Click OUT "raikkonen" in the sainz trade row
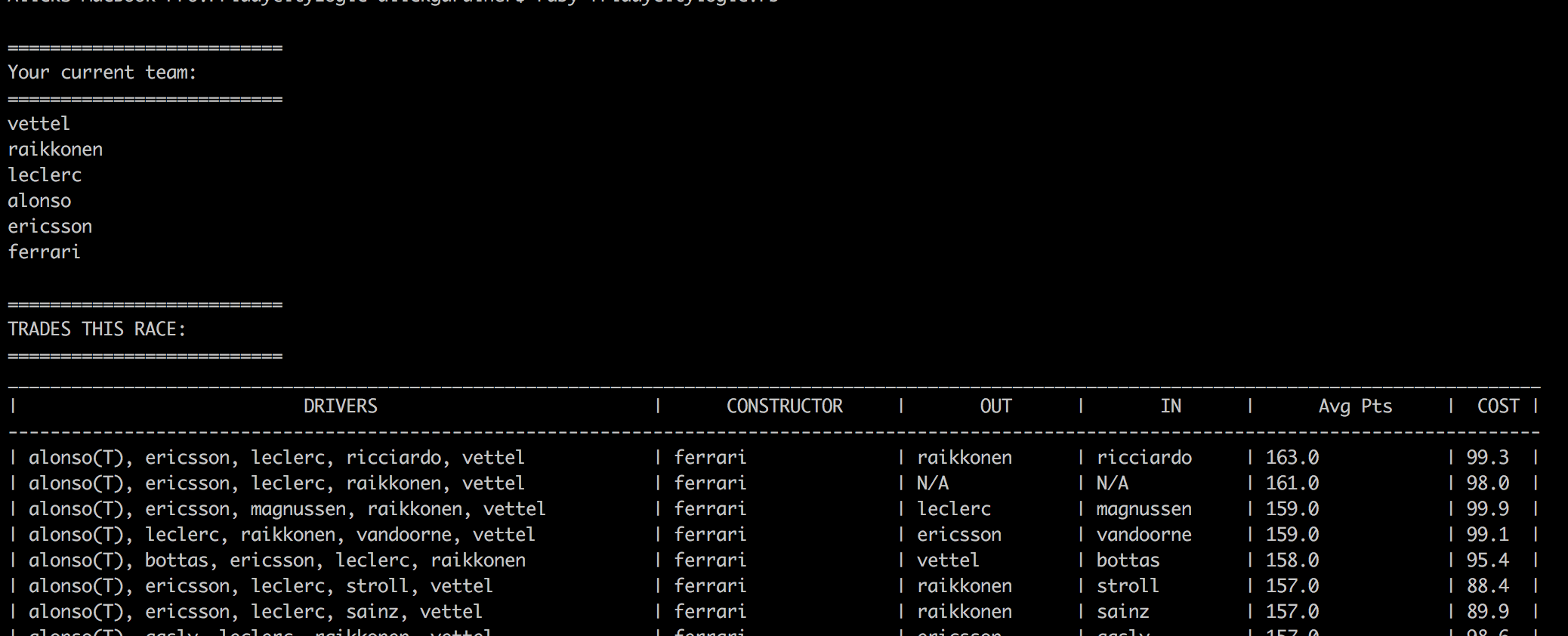The image size is (1568, 636). 965,612
